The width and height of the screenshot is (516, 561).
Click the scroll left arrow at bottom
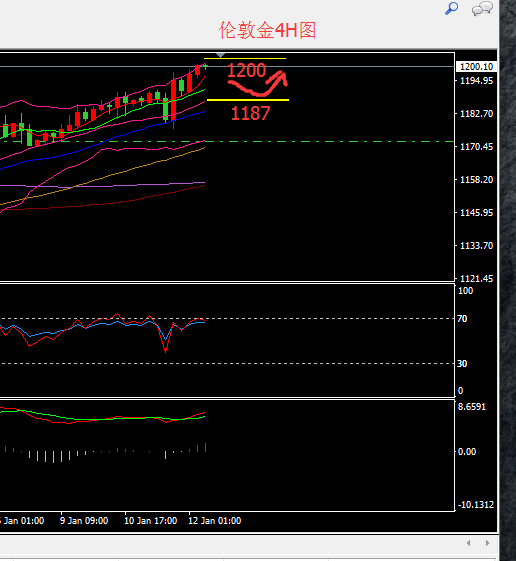click(468, 543)
